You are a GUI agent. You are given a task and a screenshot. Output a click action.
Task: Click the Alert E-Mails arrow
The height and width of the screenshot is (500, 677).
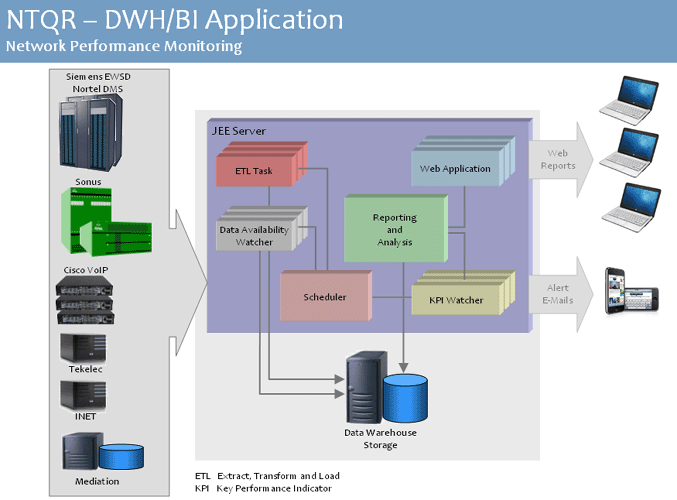pyautogui.click(x=560, y=294)
